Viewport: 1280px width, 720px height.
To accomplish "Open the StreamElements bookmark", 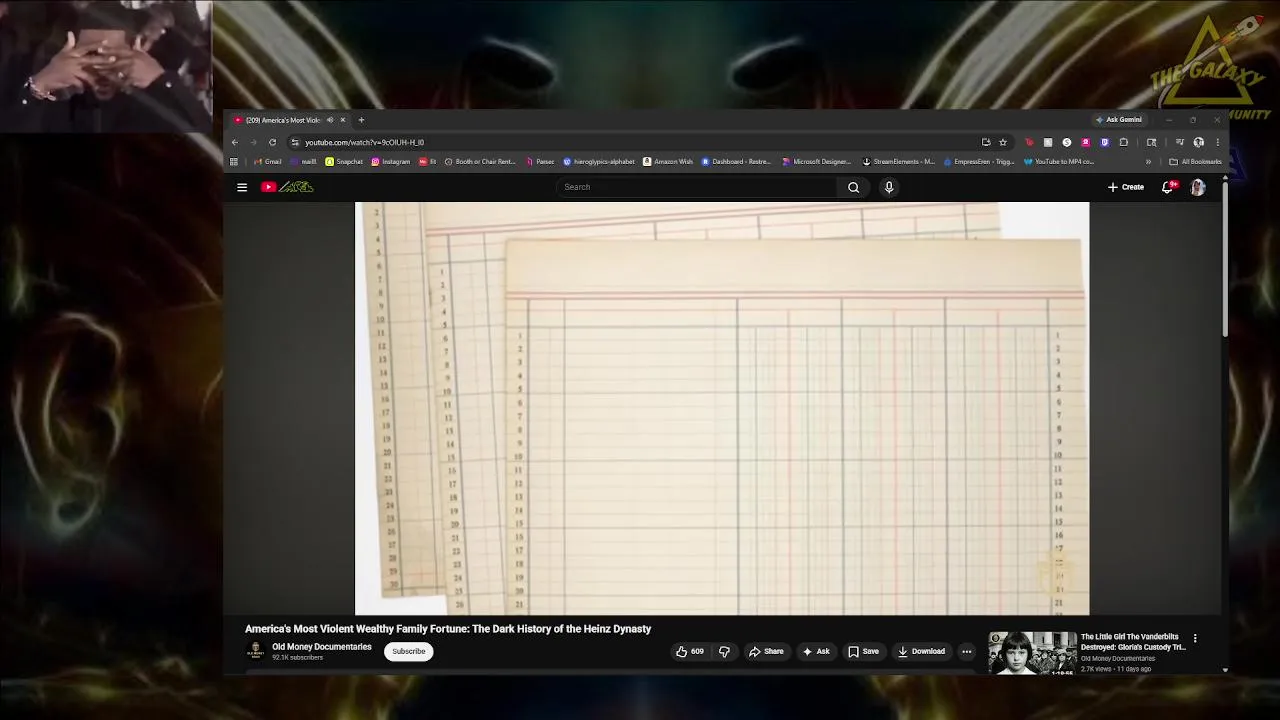I will (x=898, y=162).
